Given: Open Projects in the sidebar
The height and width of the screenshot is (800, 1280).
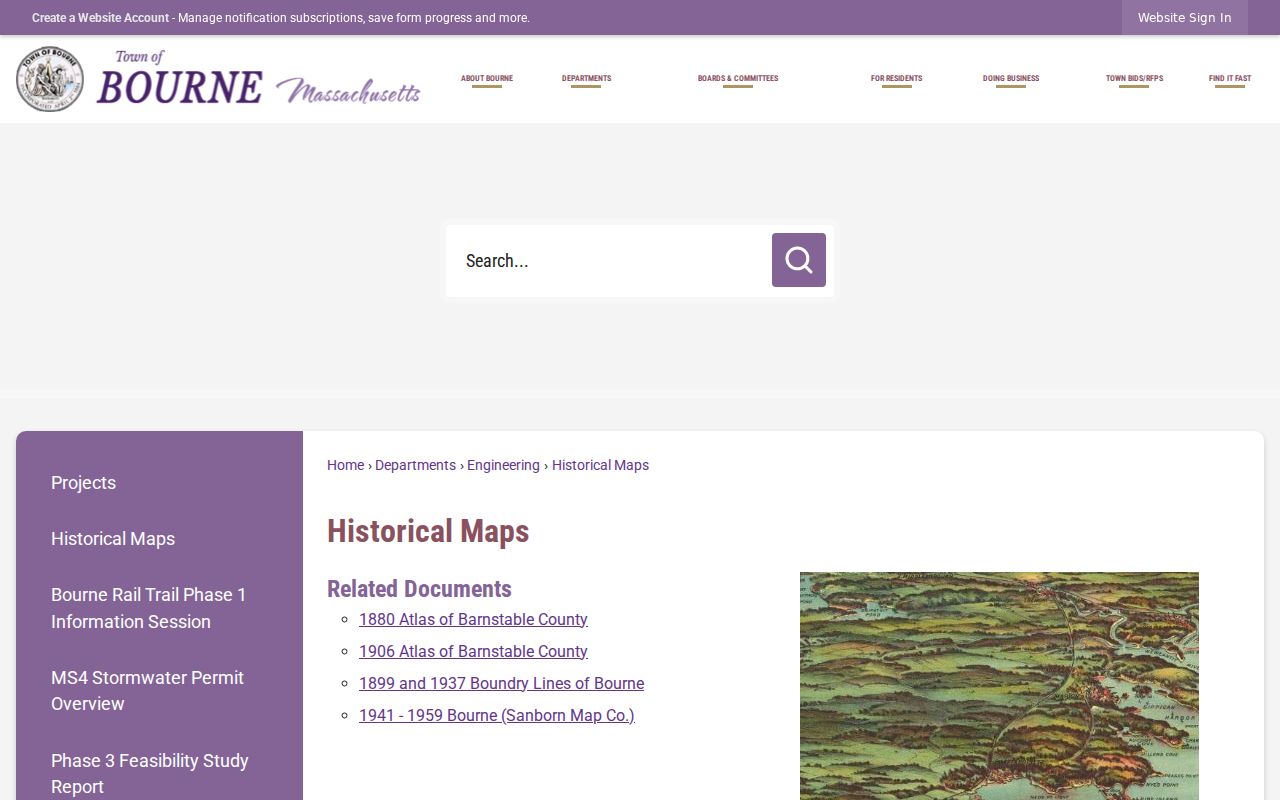Looking at the screenshot, I should click(x=83, y=483).
